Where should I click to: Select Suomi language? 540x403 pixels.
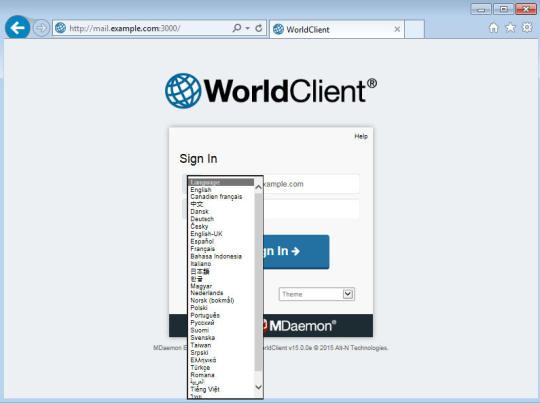tap(199, 330)
